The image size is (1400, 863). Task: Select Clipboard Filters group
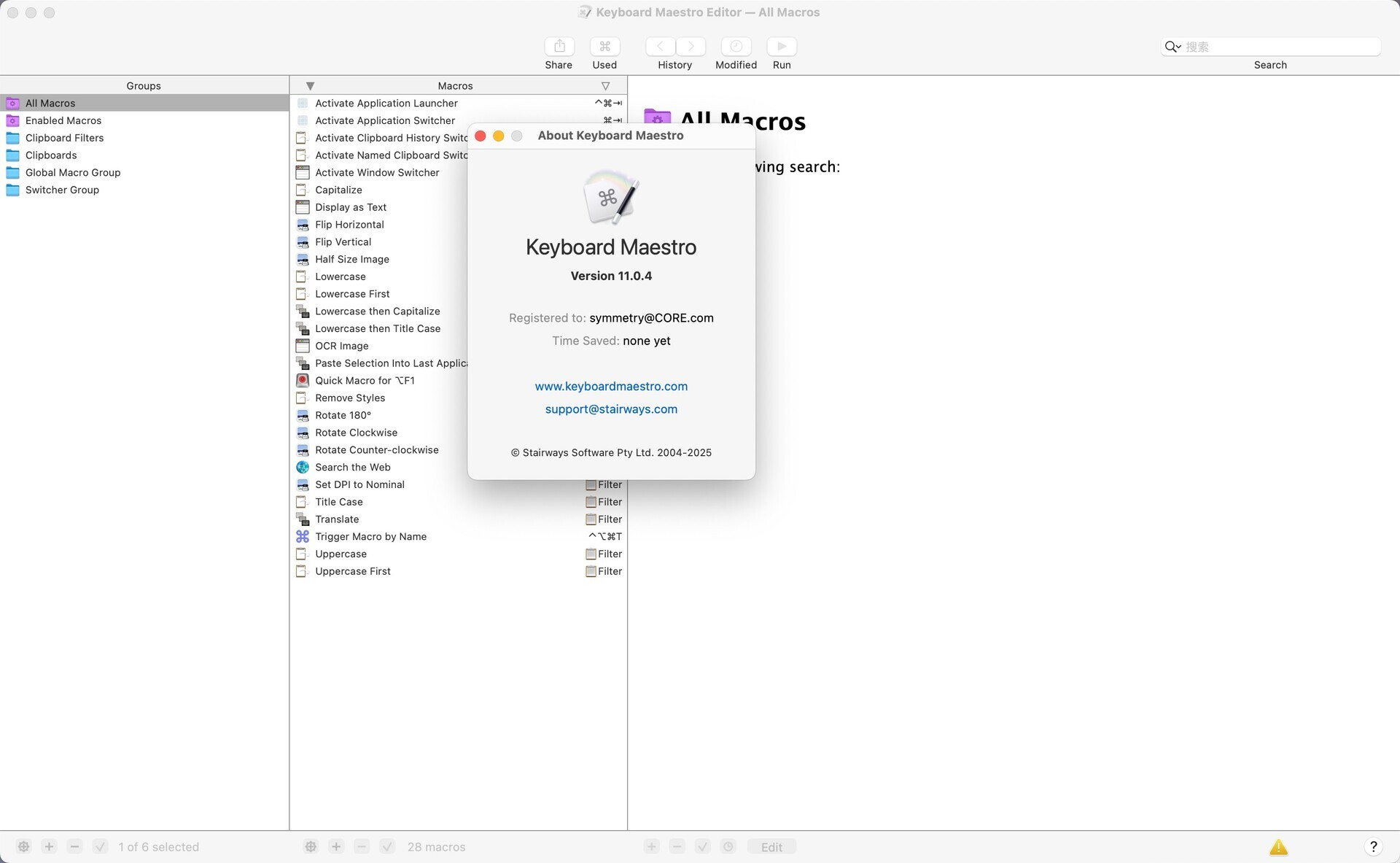click(x=64, y=138)
